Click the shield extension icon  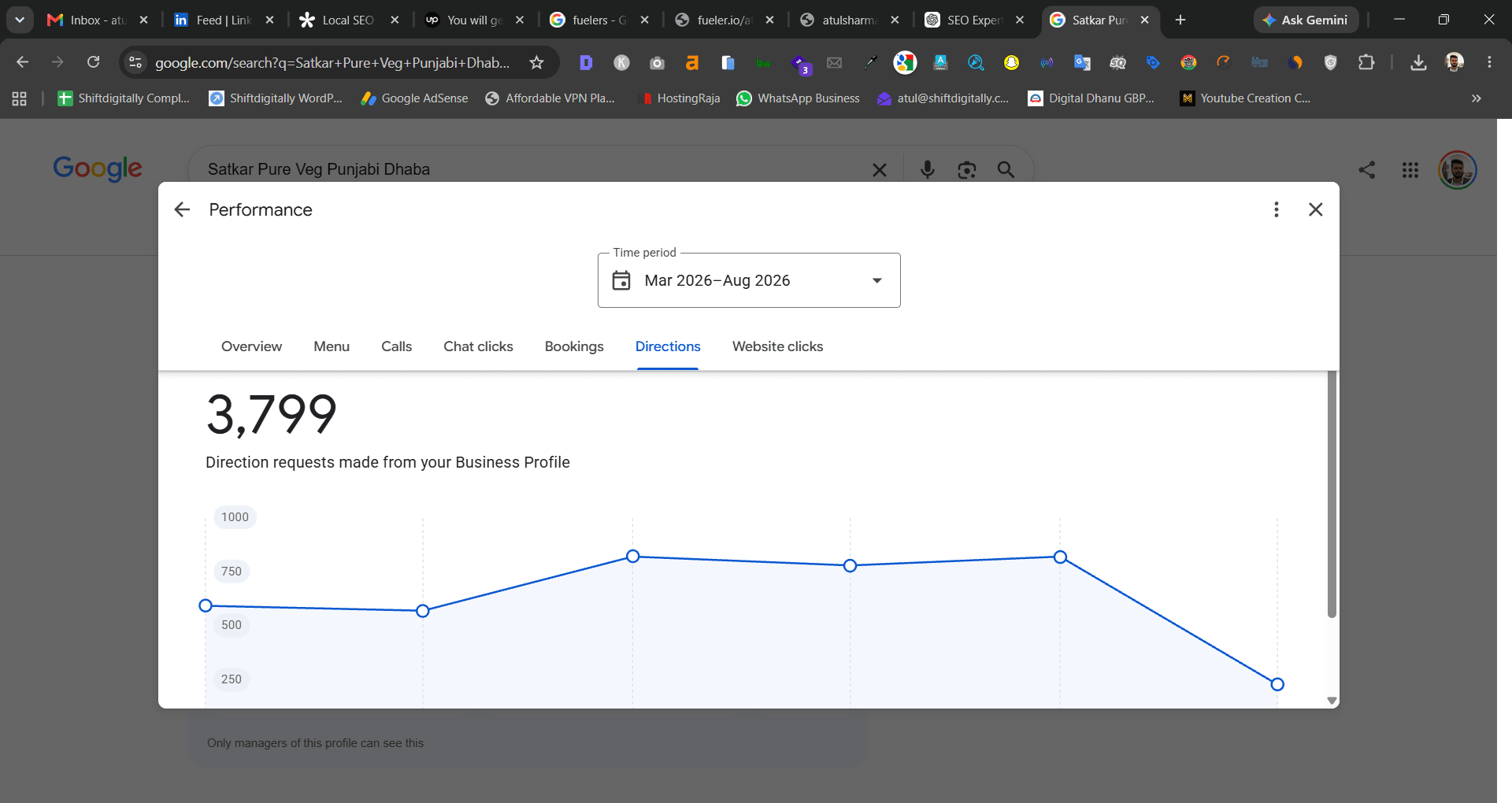point(1331,62)
